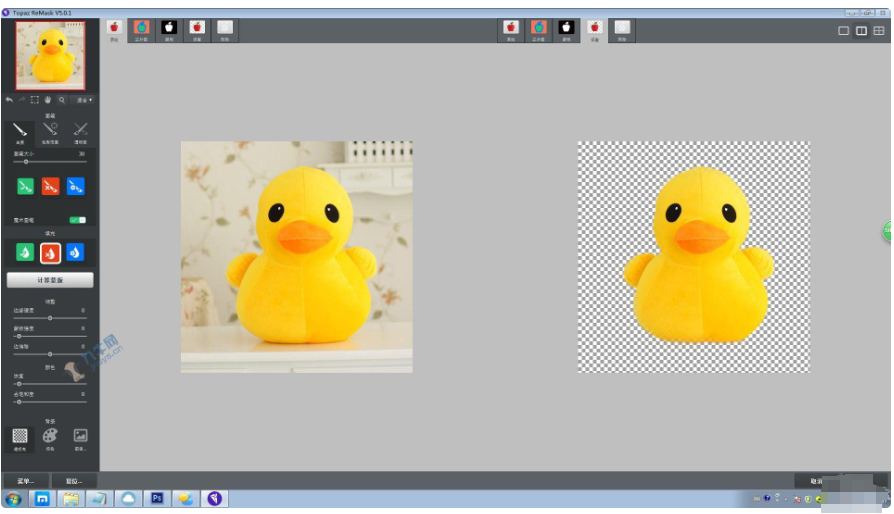Open the 菜单 menu button
894x514 pixels.
coord(25,481)
